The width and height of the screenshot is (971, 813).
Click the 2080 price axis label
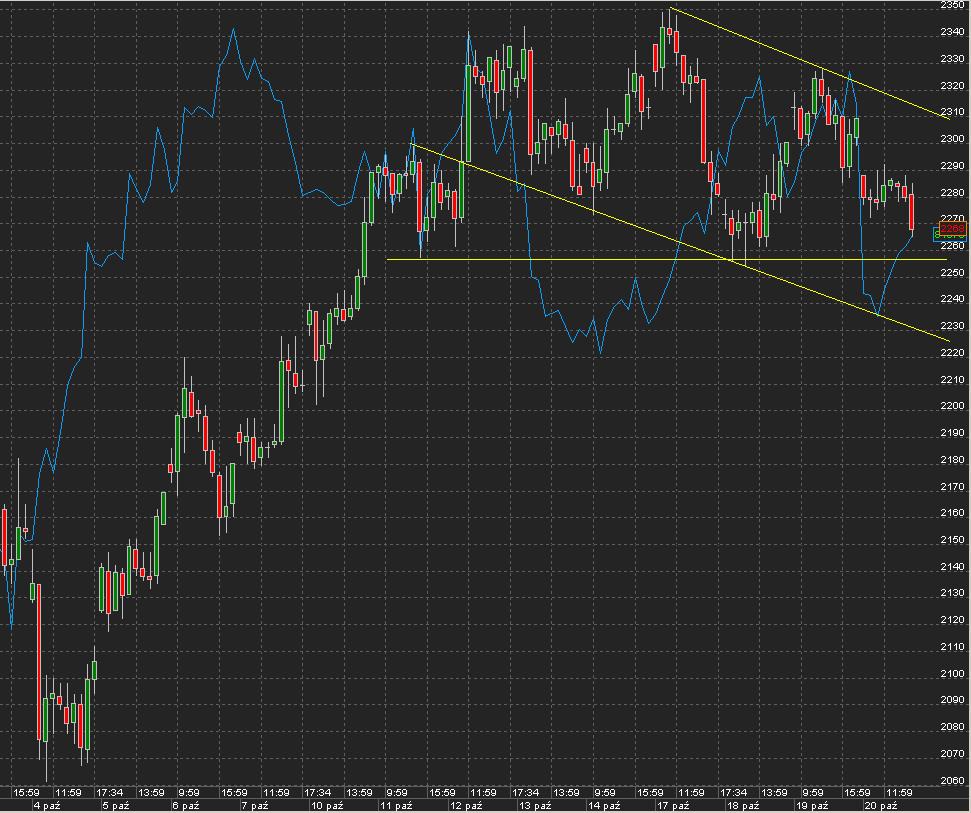(952, 727)
